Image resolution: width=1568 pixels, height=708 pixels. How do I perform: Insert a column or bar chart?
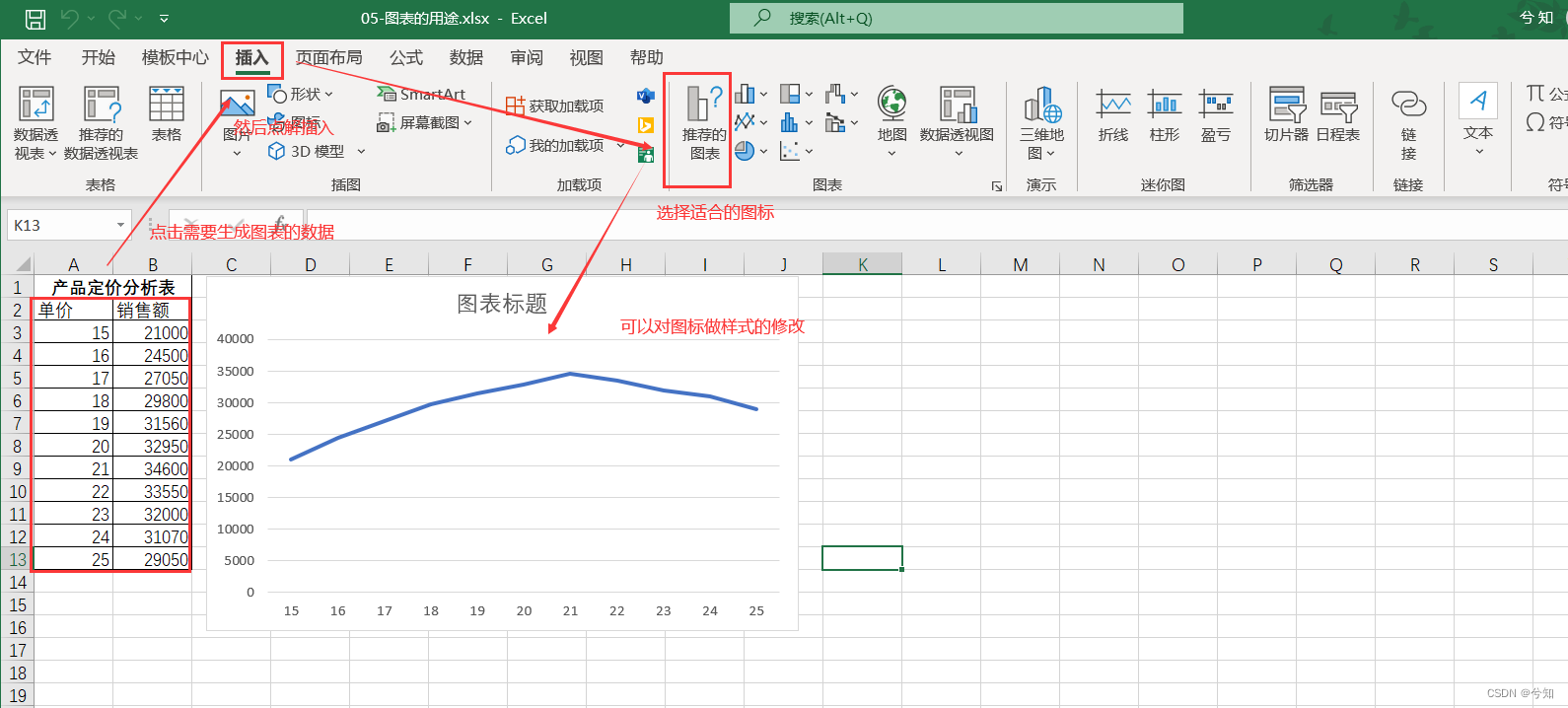(x=750, y=94)
